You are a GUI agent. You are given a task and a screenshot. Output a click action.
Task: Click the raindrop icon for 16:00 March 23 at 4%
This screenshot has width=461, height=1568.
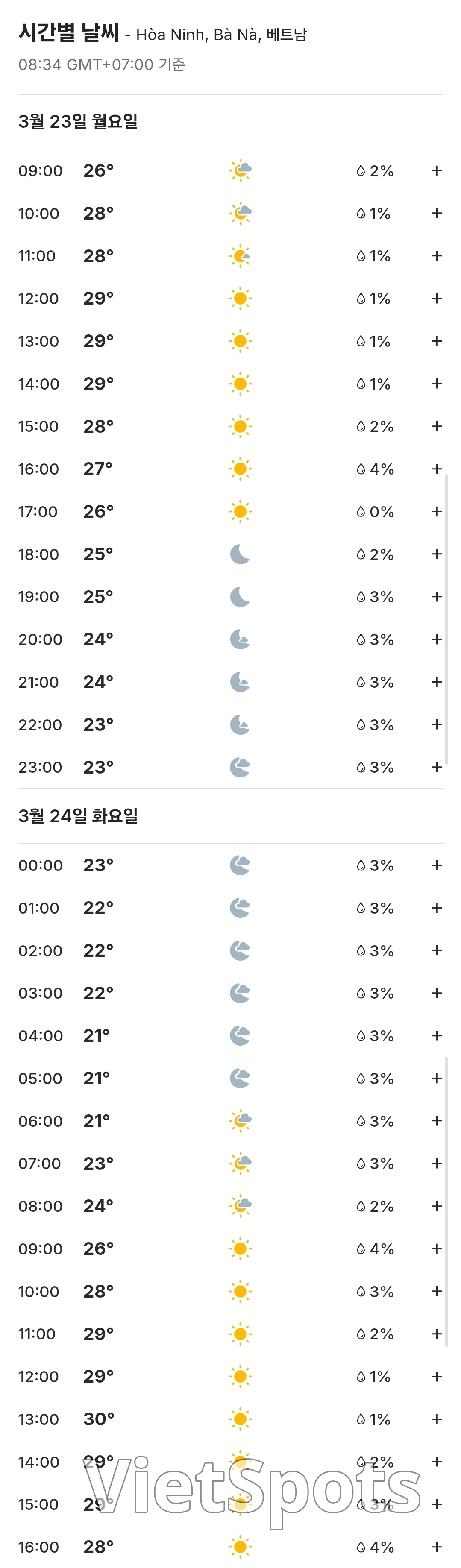[x=361, y=469]
